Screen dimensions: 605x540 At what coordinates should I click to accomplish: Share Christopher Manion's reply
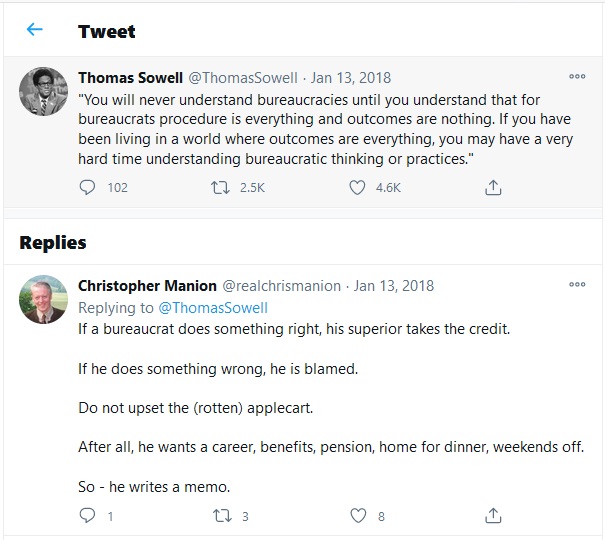(x=492, y=516)
